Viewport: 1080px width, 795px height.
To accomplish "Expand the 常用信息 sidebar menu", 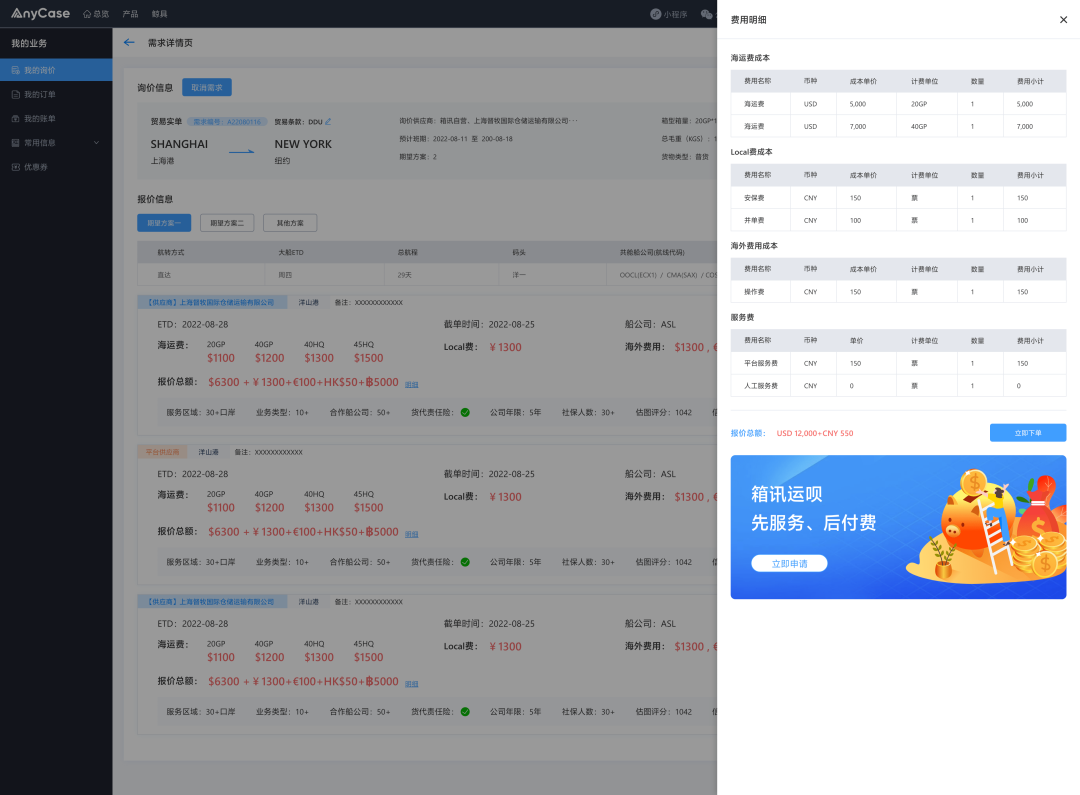I will 56,143.
